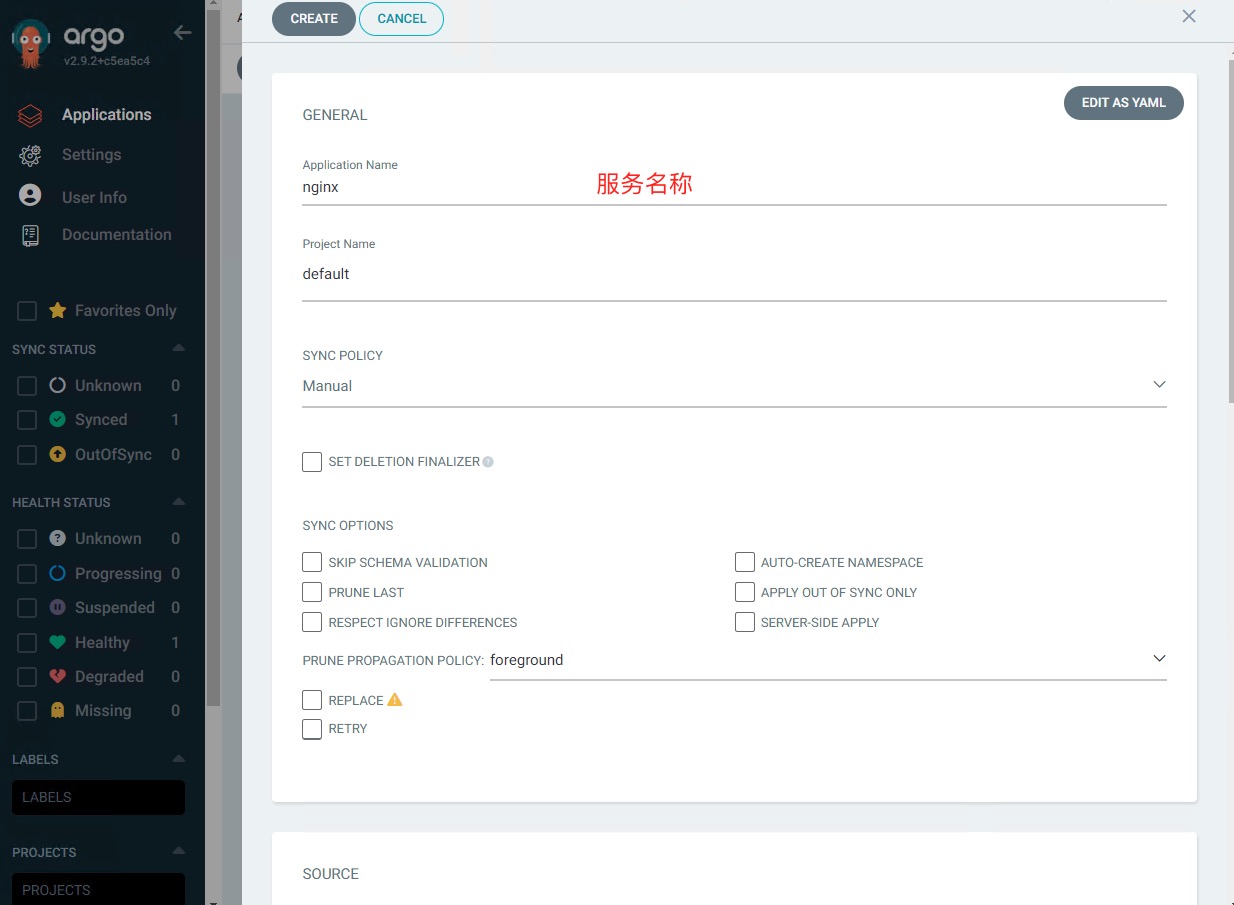Collapse the Health Status filter section

[x=178, y=502]
